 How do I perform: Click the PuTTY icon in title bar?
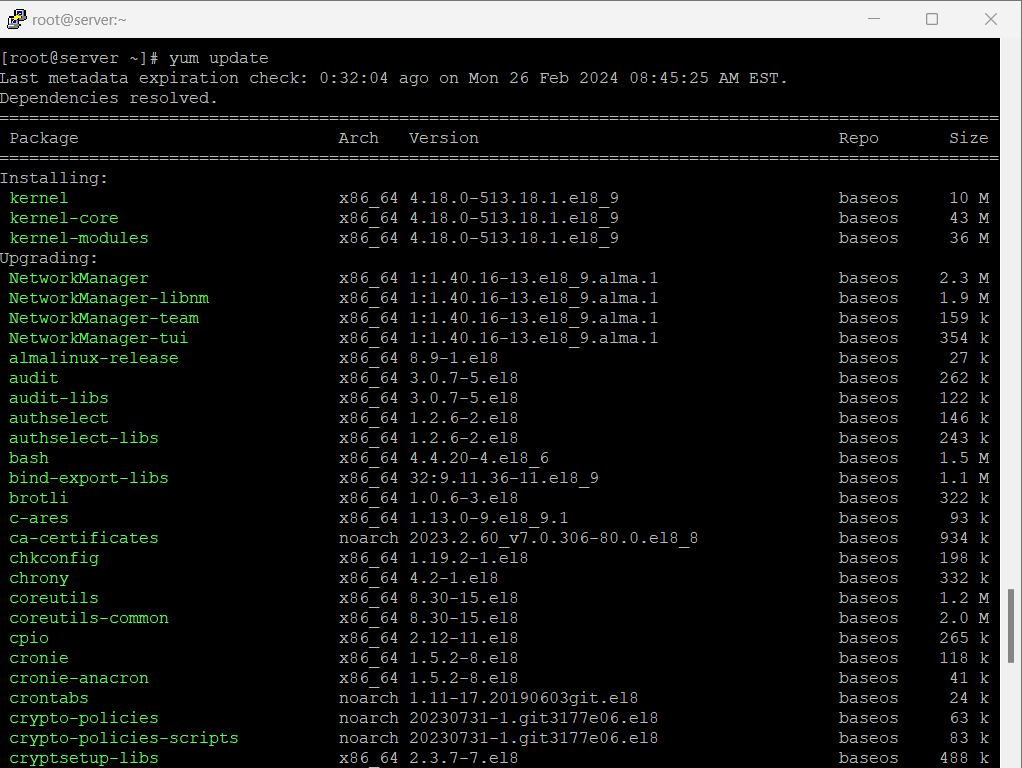[17, 19]
